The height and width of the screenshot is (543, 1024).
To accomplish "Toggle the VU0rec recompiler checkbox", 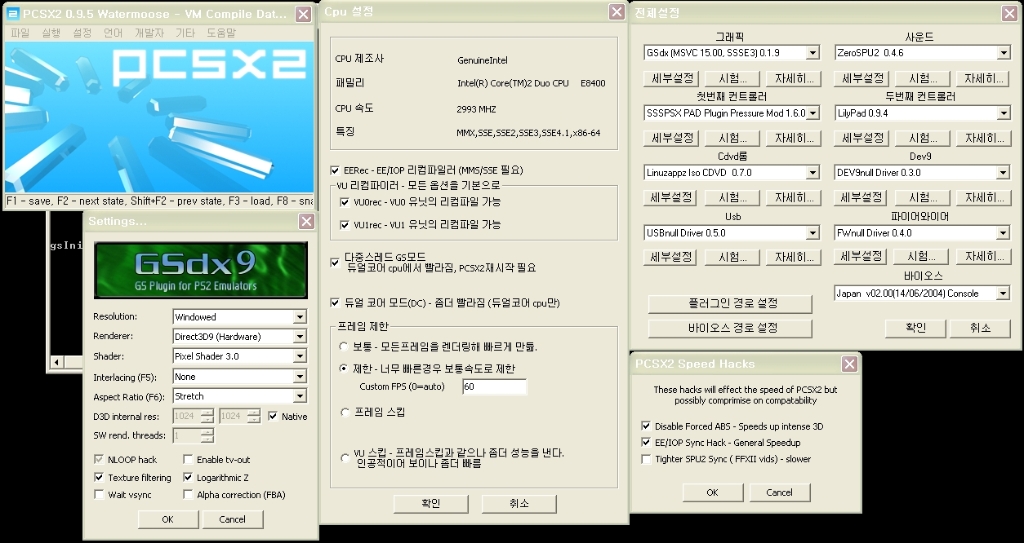I will pyautogui.click(x=345, y=202).
